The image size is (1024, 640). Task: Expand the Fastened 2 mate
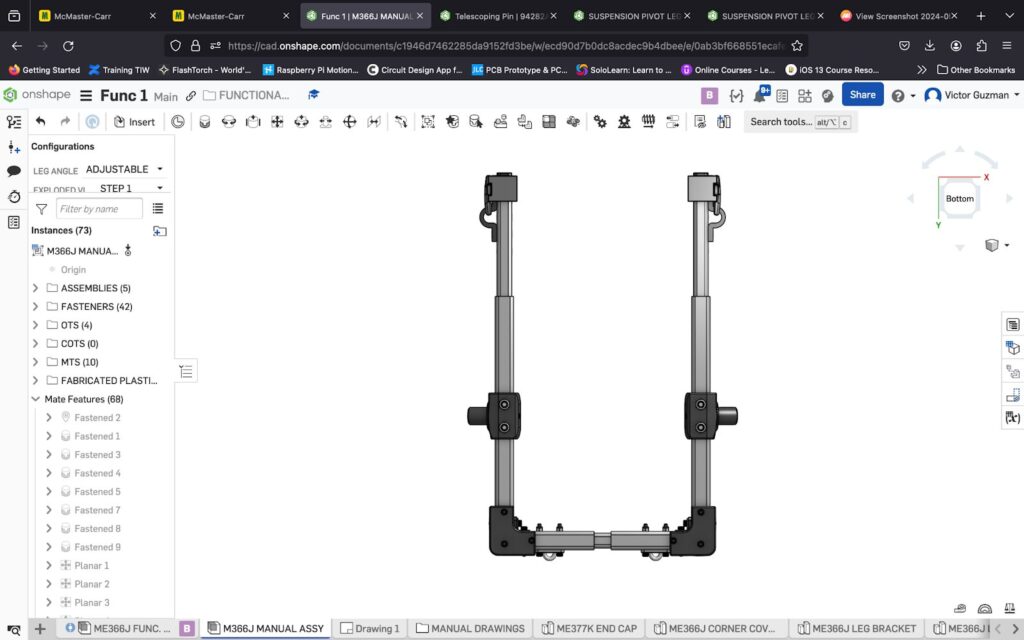[49, 418]
